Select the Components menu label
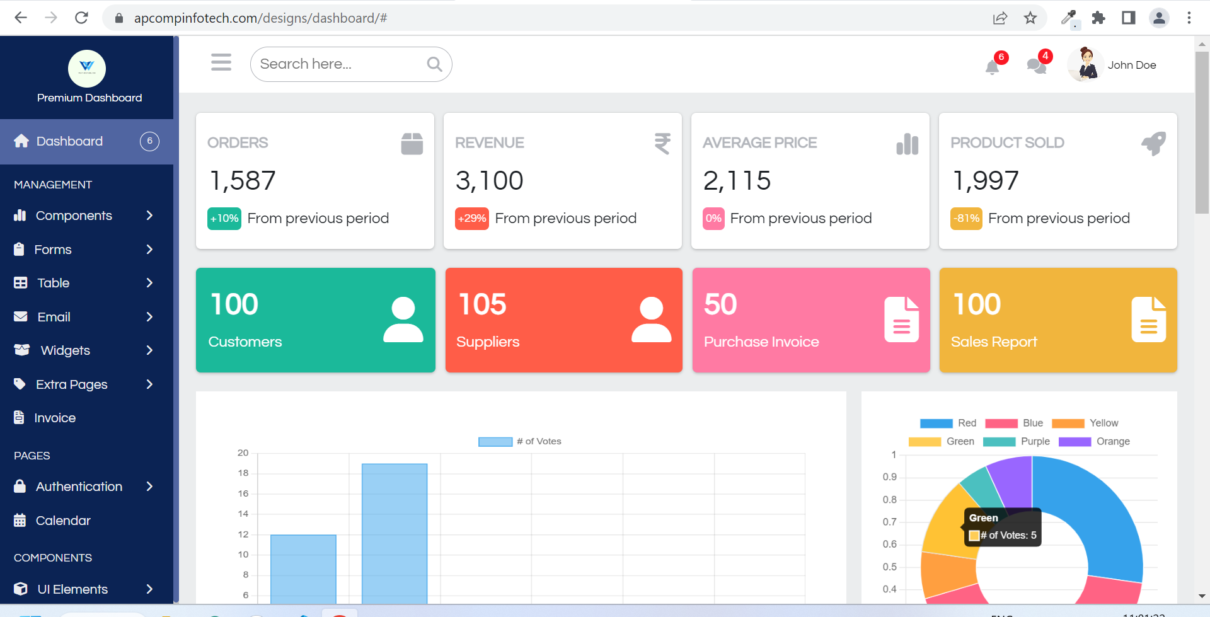1210x617 pixels. point(74,215)
